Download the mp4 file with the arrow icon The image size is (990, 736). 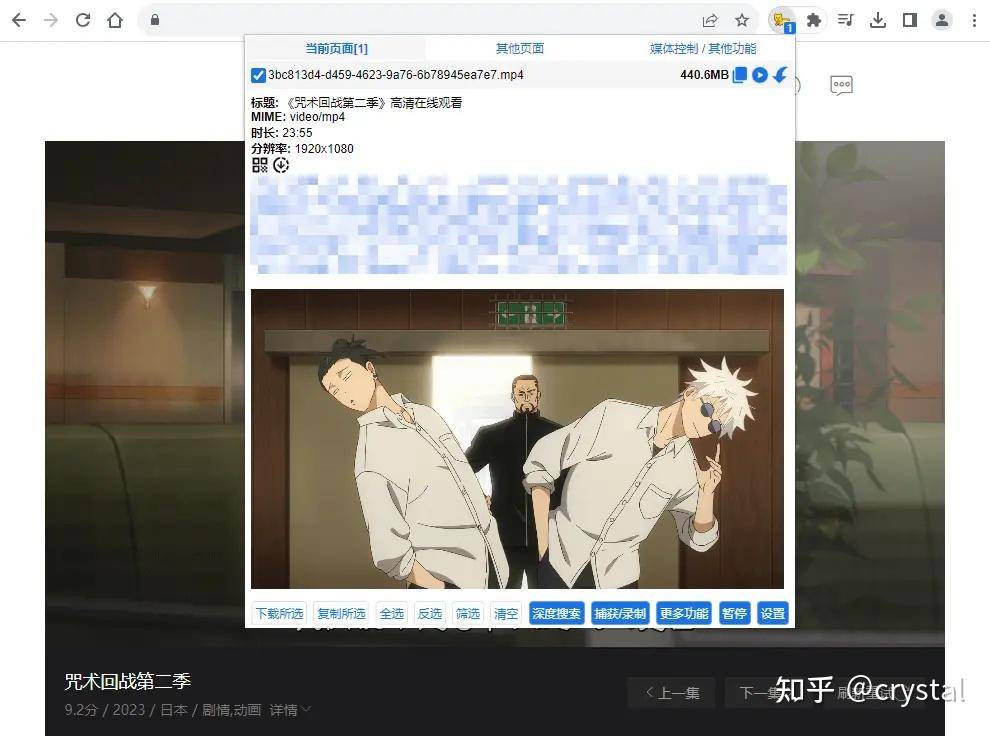[780, 74]
